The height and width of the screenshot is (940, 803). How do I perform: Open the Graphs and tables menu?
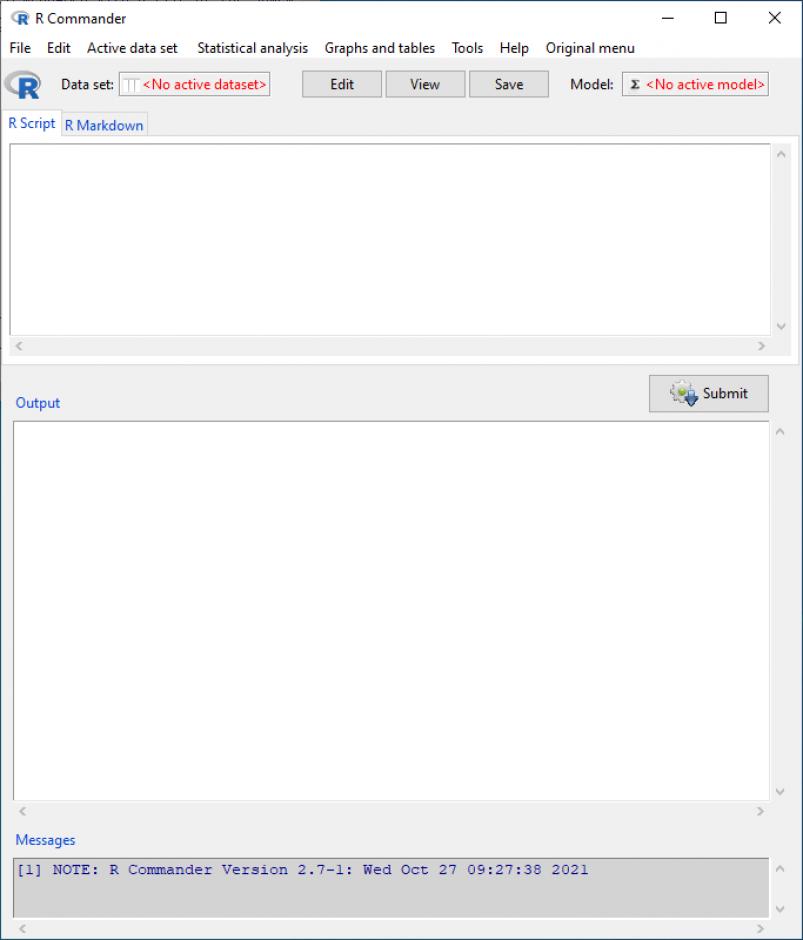click(380, 48)
